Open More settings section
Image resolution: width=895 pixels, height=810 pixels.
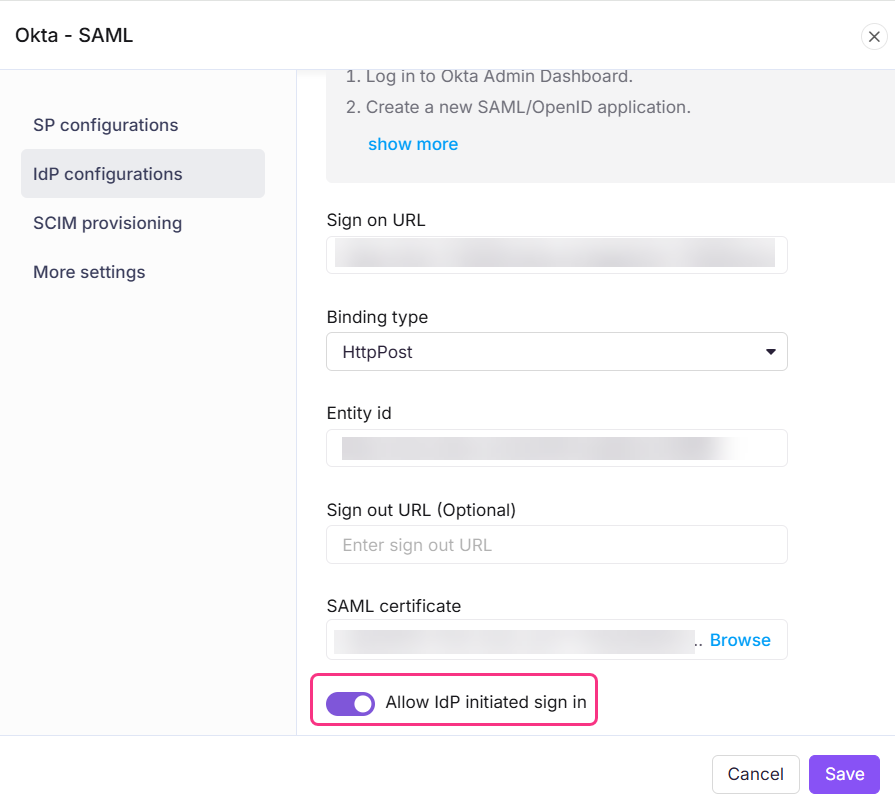click(89, 272)
